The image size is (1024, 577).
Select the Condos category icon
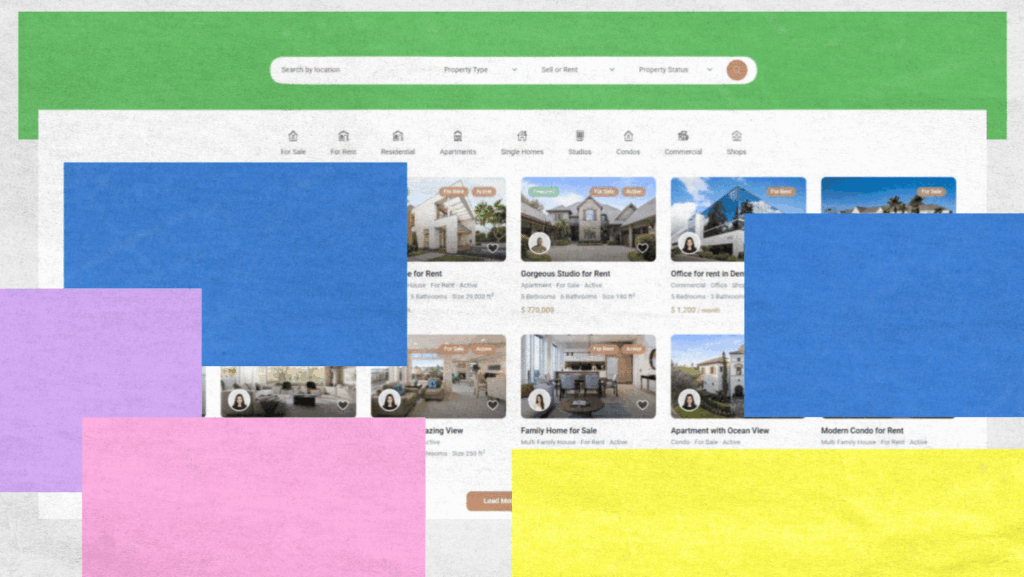[x=628, y=140]
